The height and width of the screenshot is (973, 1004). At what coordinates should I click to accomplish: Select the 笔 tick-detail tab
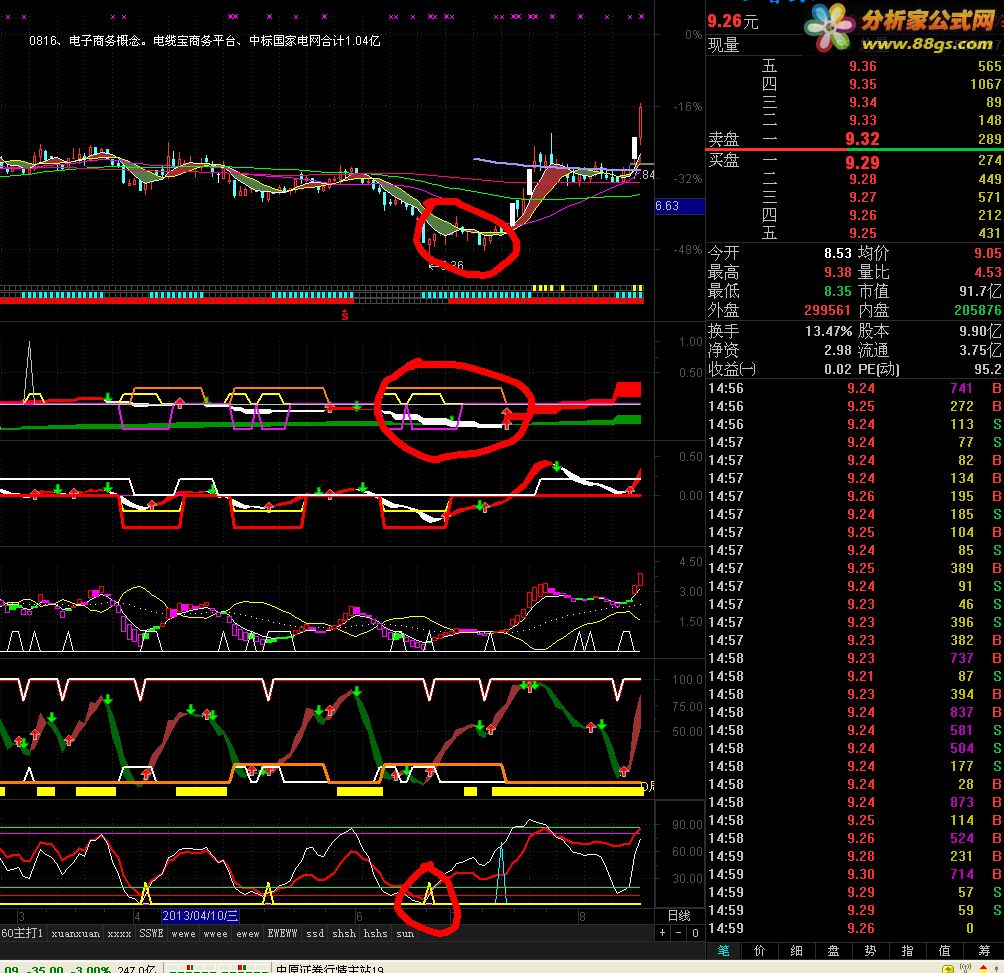(x=724, y=951)
